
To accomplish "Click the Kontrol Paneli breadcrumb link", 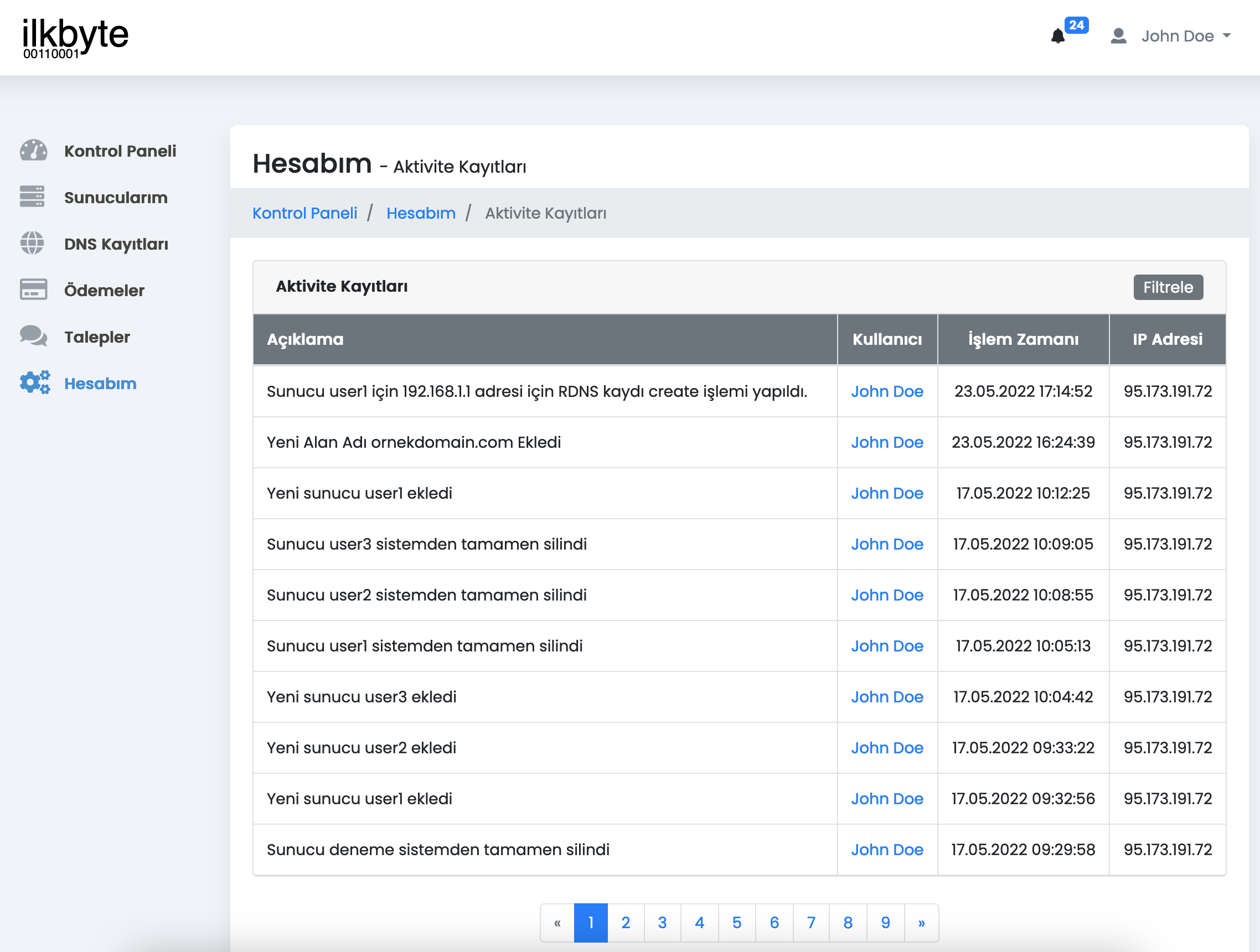I will tap(304, 213).
